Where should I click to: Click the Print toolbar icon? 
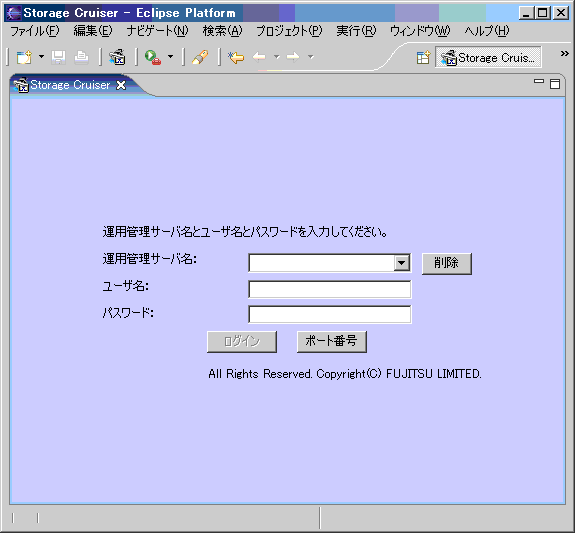point(81,58)
